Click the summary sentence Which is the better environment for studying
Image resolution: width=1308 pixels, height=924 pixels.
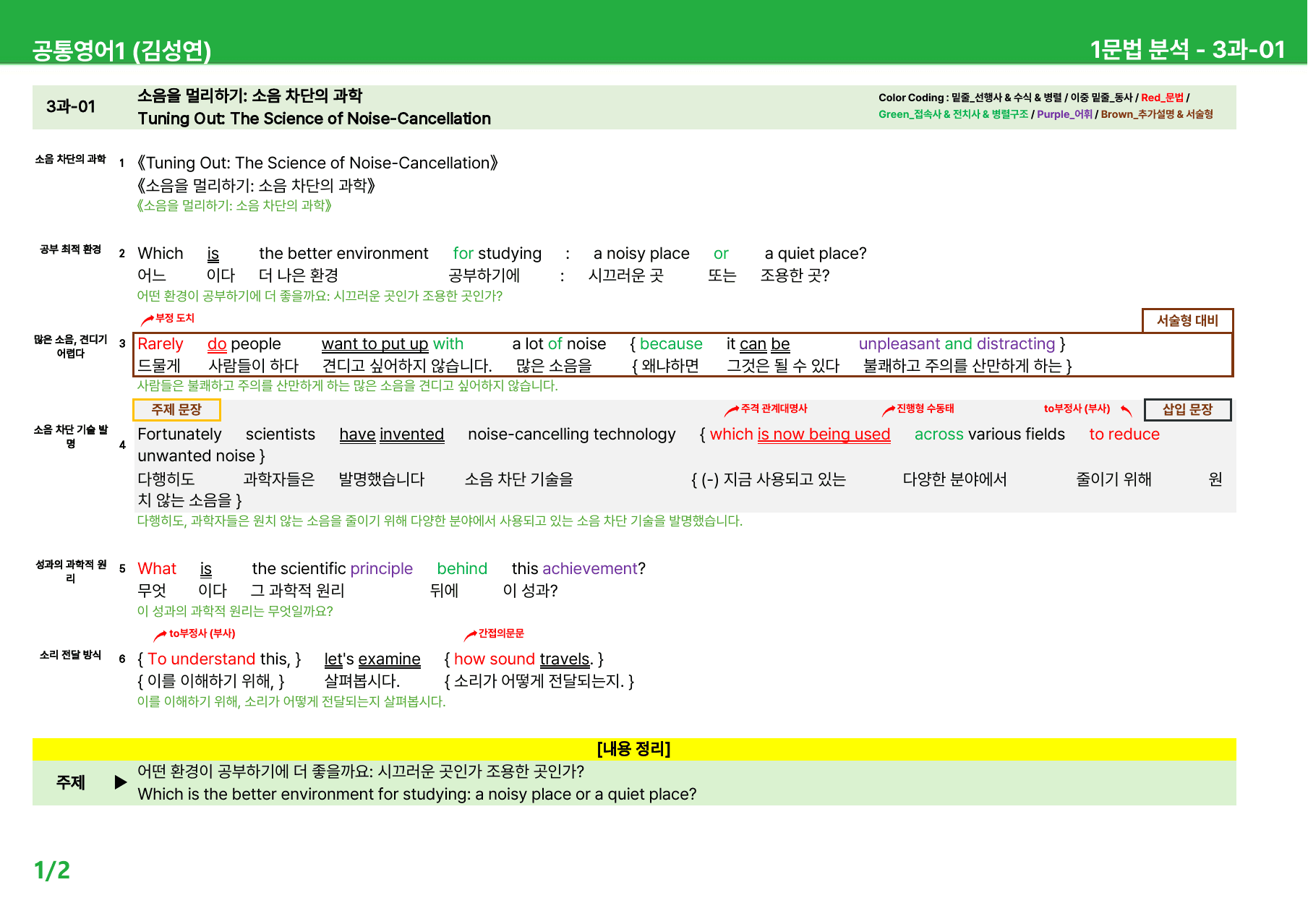tap(416, 794)
